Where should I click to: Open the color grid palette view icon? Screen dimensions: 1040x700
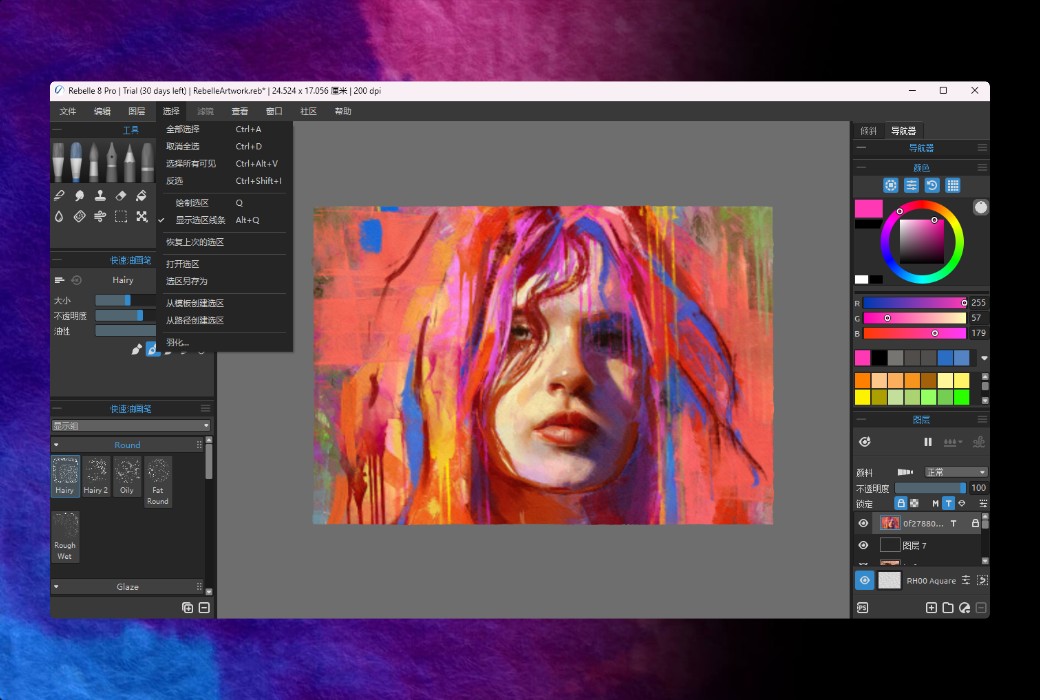point(953,185)
